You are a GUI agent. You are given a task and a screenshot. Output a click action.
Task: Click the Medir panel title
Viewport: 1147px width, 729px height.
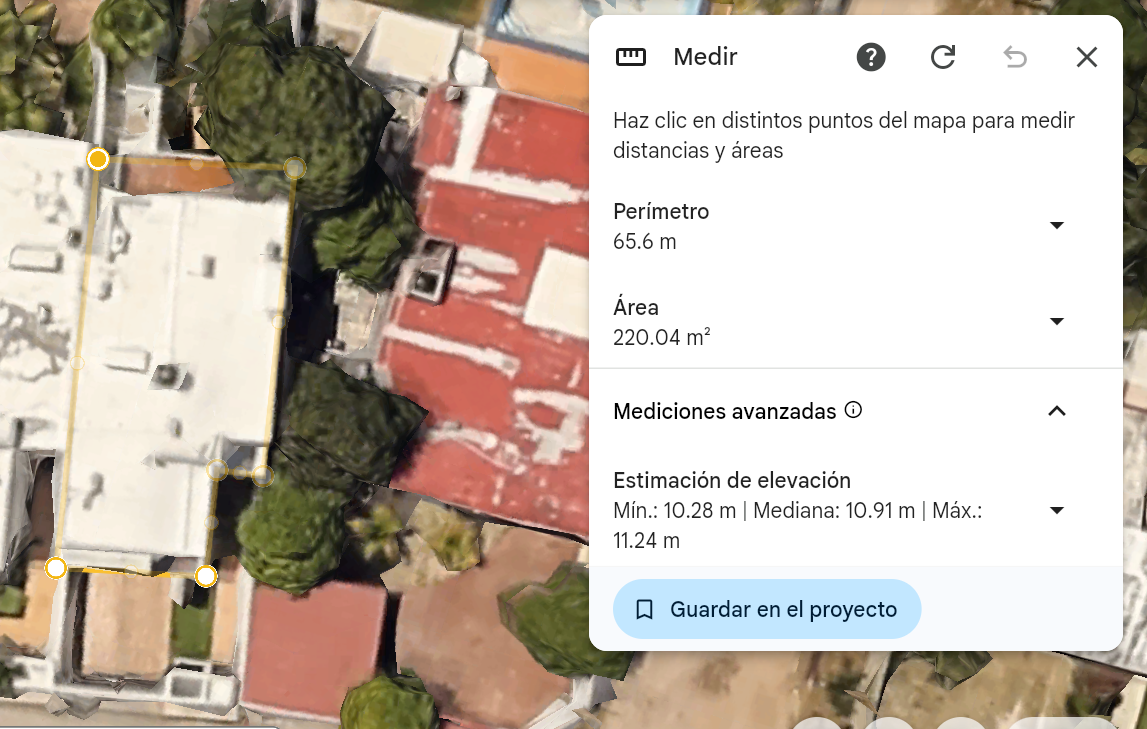(705, 57)
